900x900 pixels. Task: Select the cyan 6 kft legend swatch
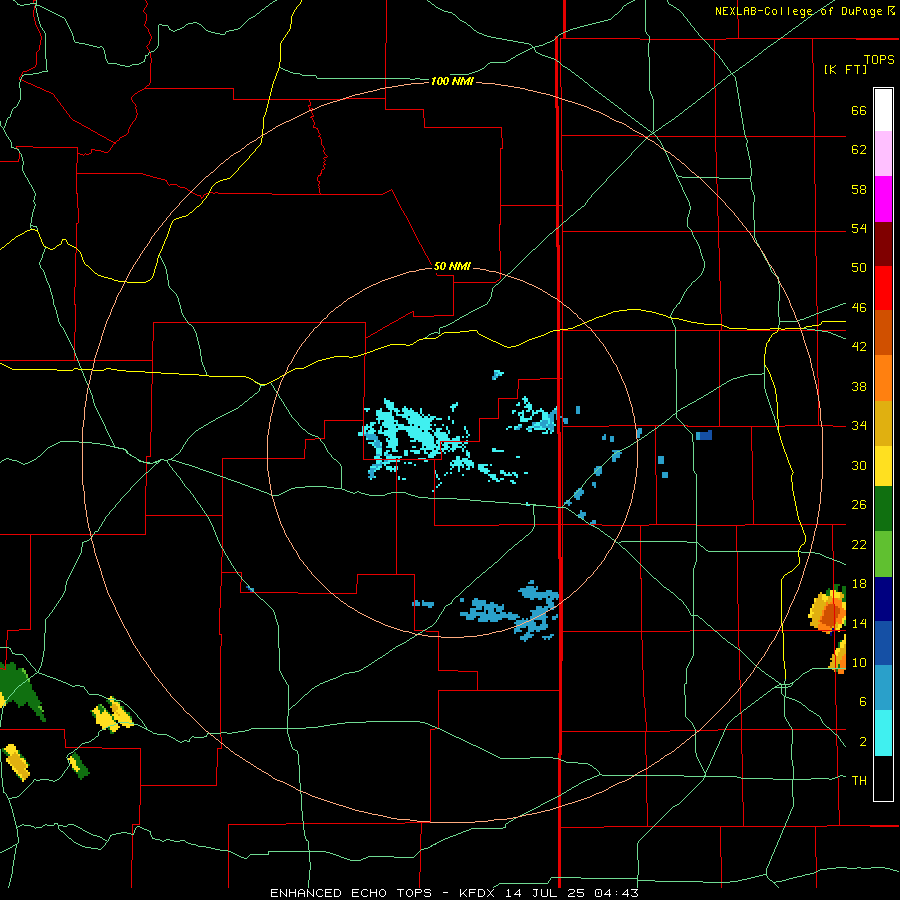click(x=883, y=733)
